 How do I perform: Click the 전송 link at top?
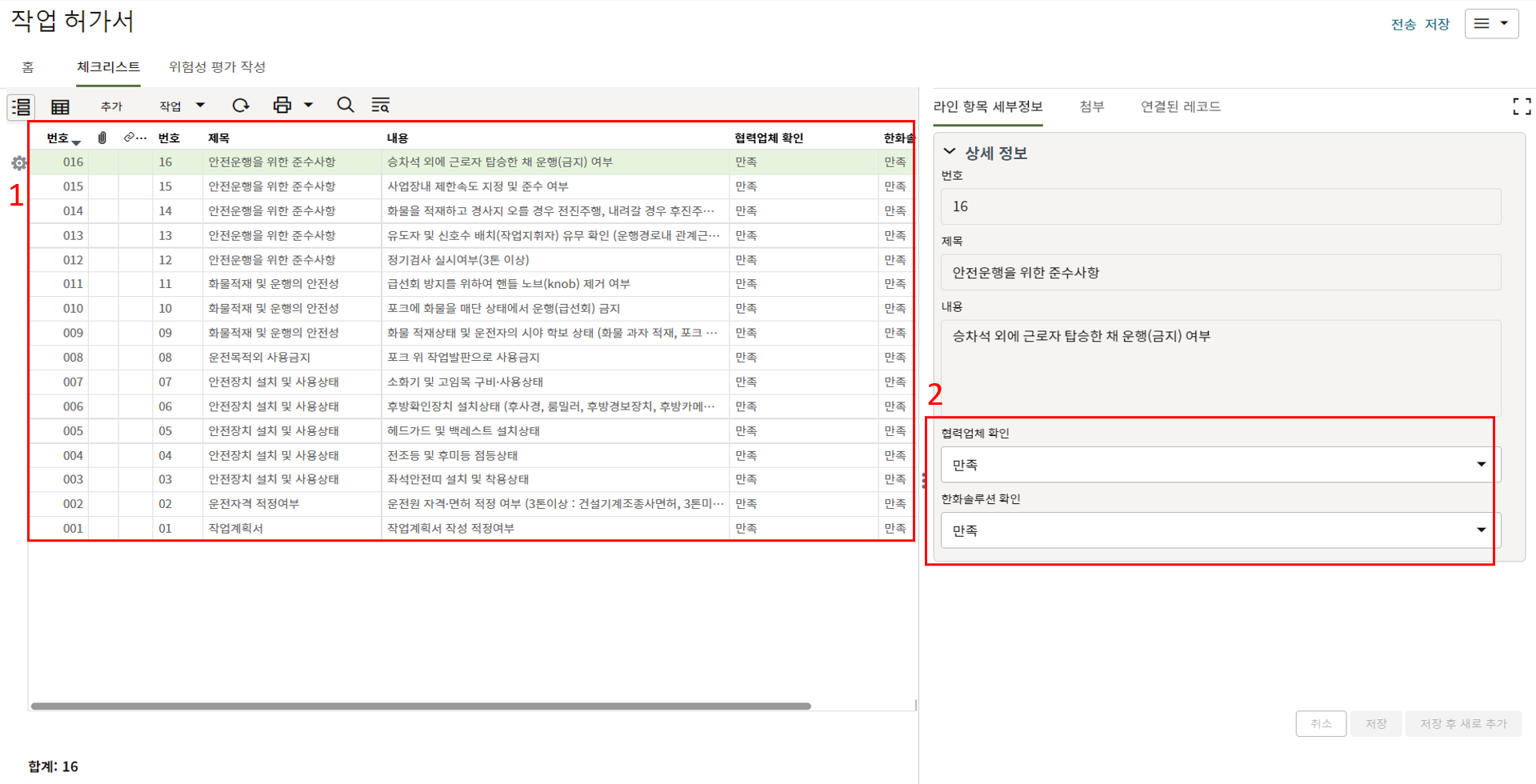(x=1402, y=24)
